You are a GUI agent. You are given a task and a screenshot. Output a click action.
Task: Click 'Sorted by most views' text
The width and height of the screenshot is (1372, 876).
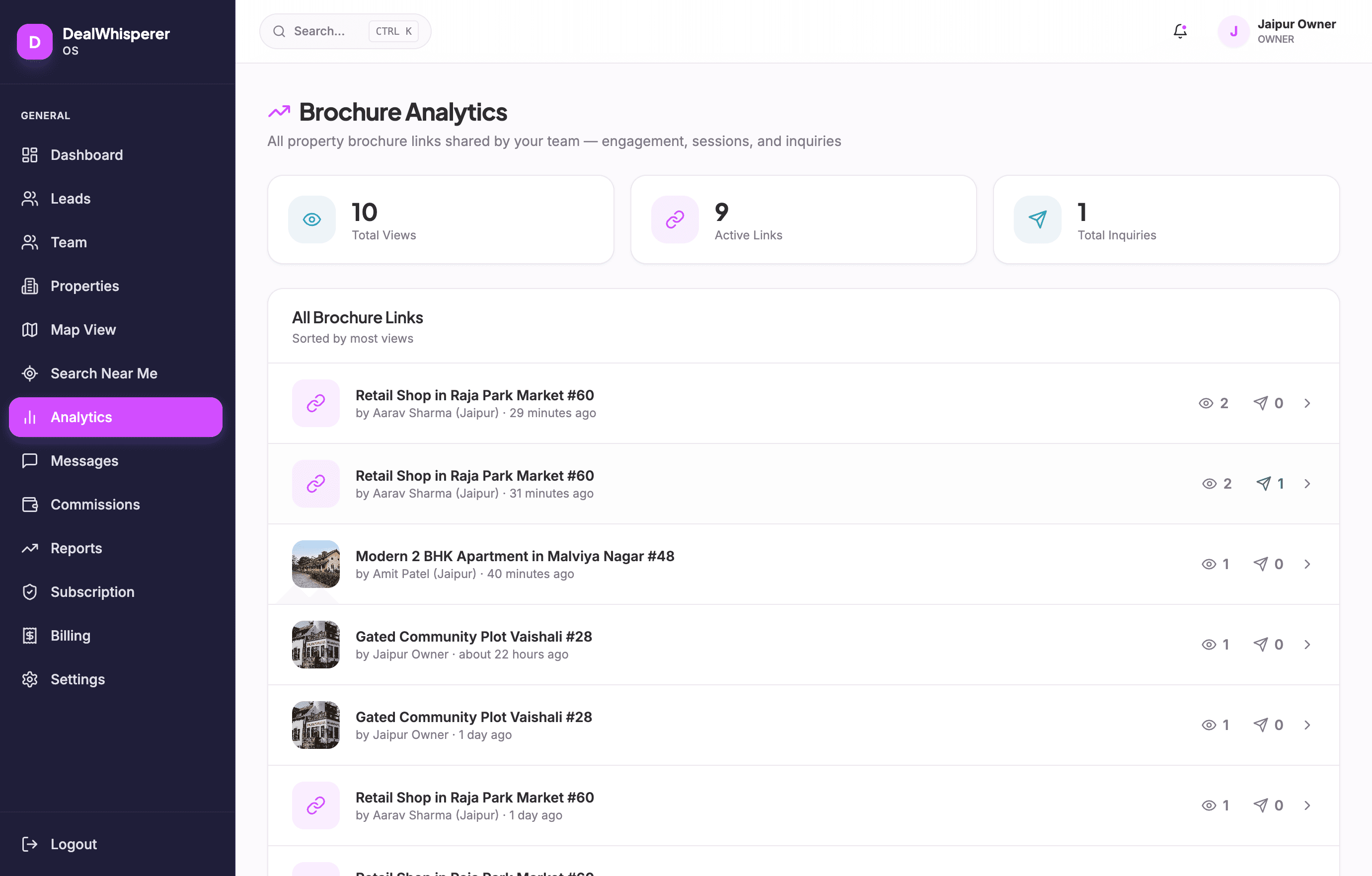pos(353,339)
